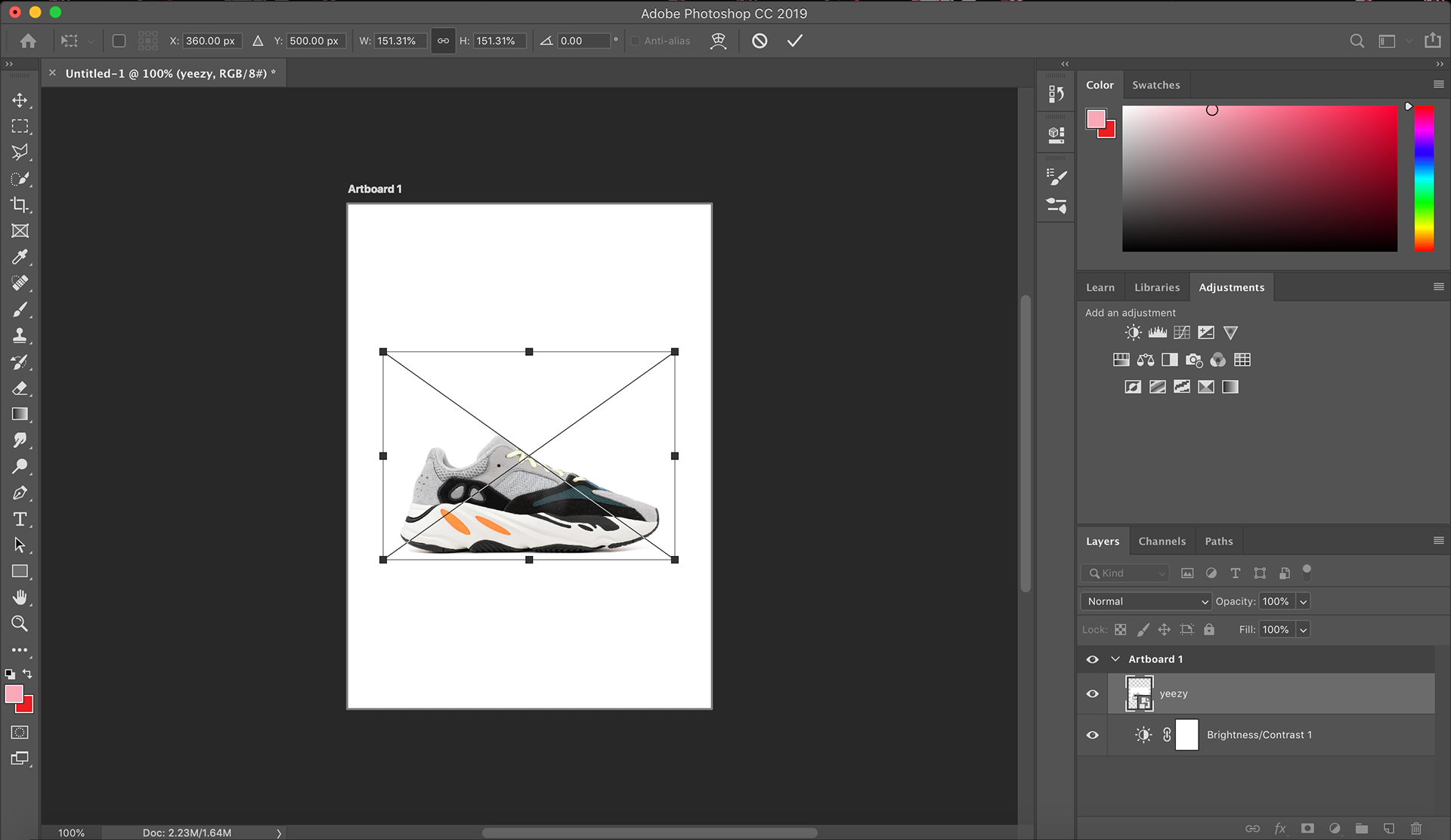Lock all attributes of the layer
This screenshot has height=840, width=1451.
click(1209, 629)
